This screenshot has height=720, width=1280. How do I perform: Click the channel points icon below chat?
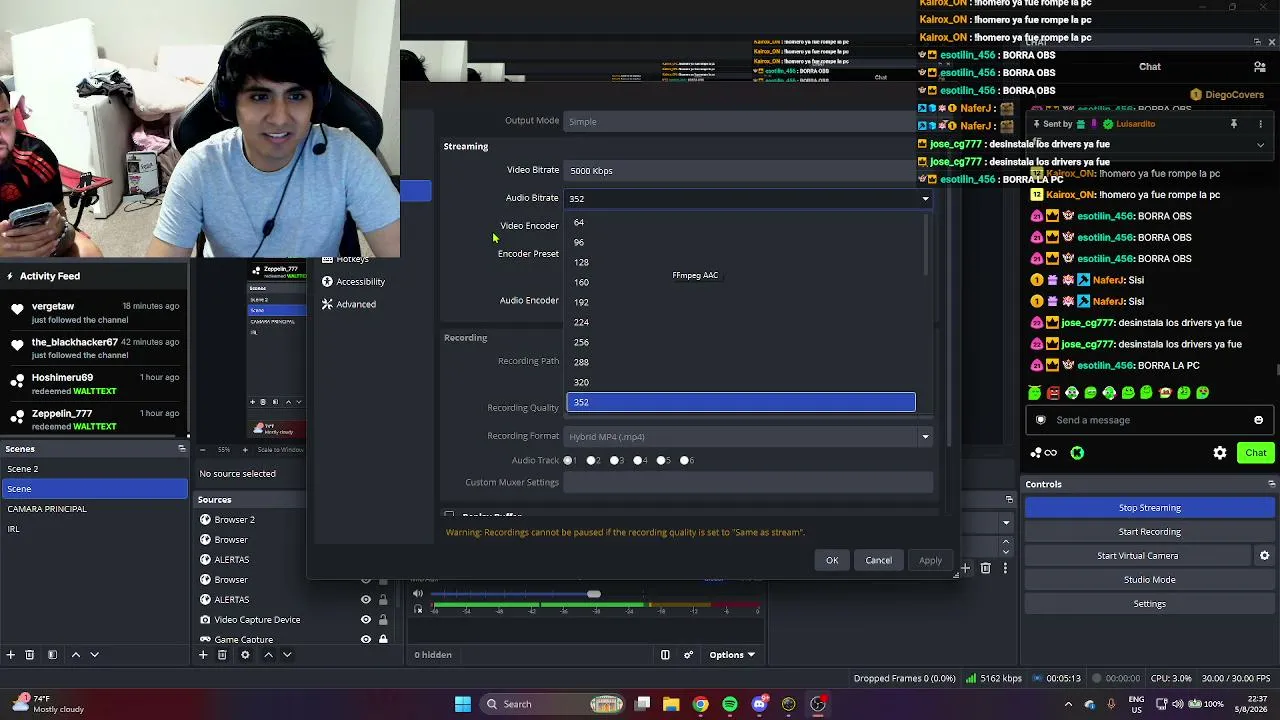[x=1044, y=453]
